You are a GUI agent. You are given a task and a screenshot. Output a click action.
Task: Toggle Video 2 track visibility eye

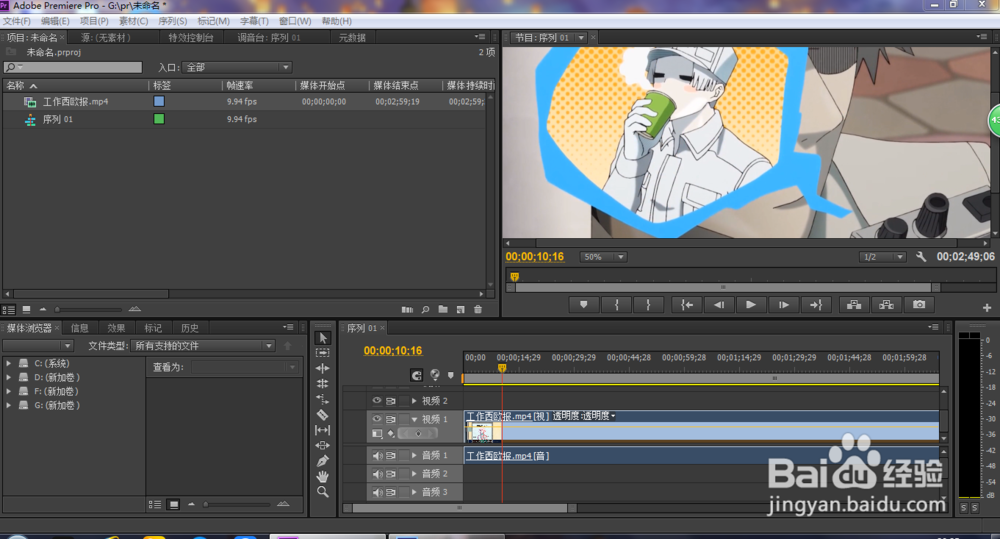377,401
